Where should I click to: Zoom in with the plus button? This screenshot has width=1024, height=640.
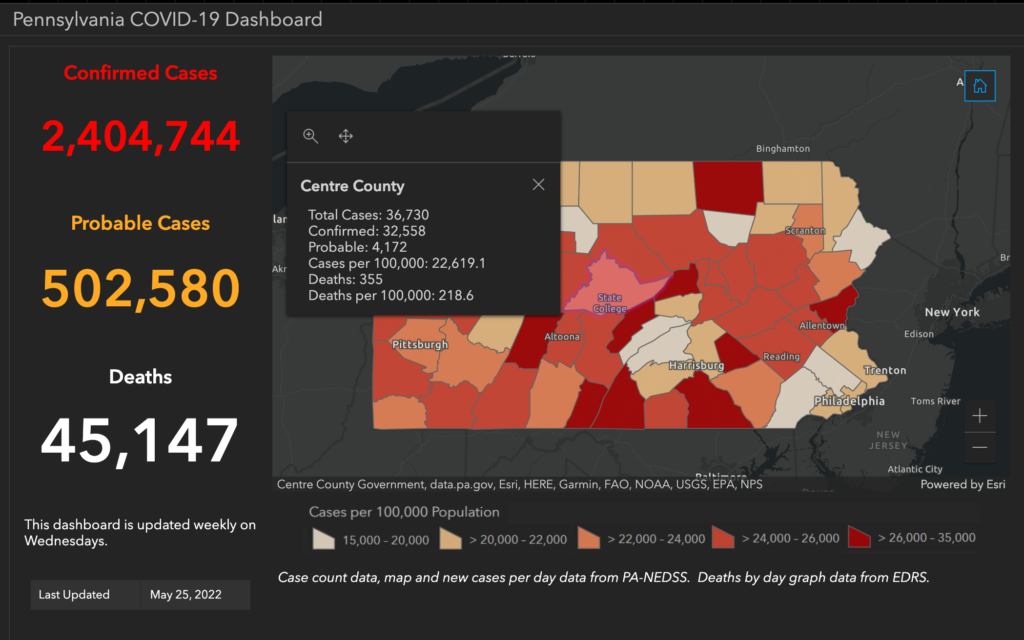[979, 415]
